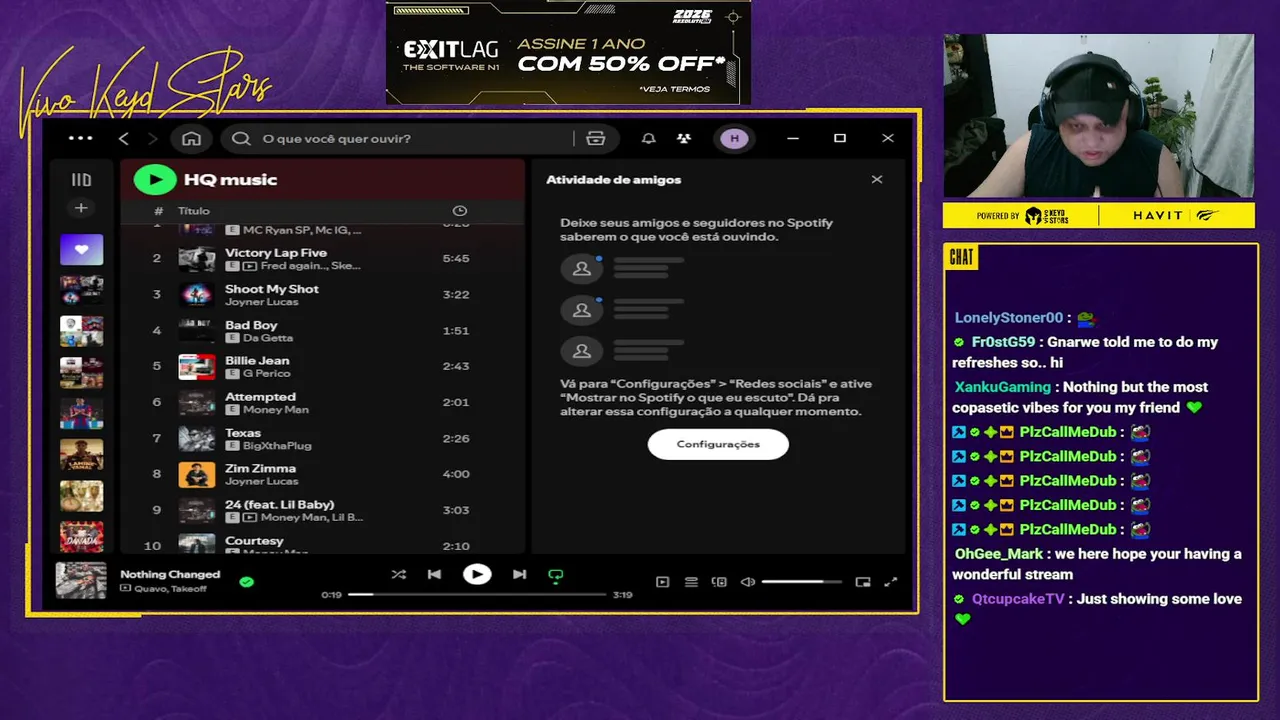Adjust the volume slider
This screenshot has width=1280, height=720.
point(803,582)
